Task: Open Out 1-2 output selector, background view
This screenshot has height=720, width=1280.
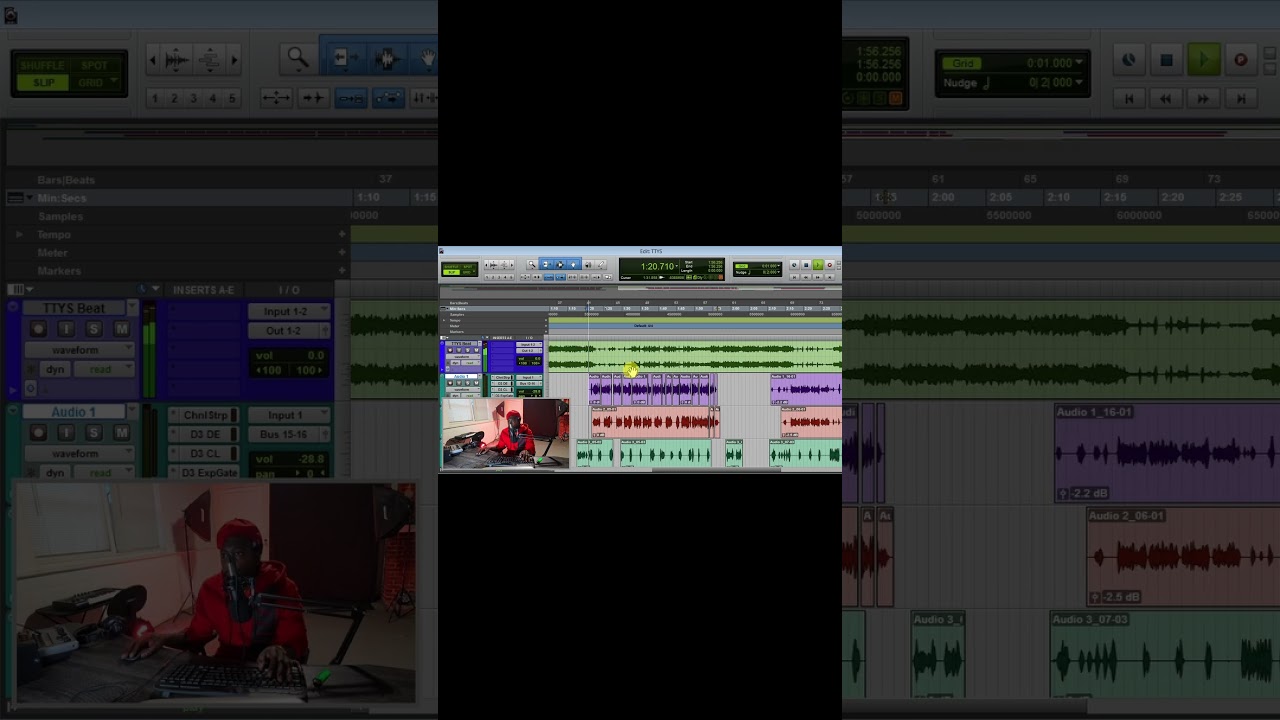Action: pos(289,330)
